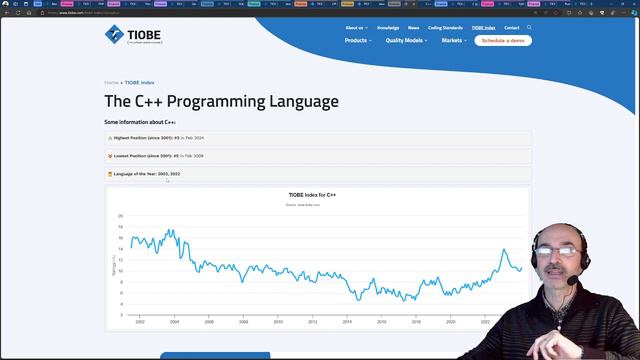640x360 pixels.
Task: Click the browser home icon
Action: coord(29,13)
